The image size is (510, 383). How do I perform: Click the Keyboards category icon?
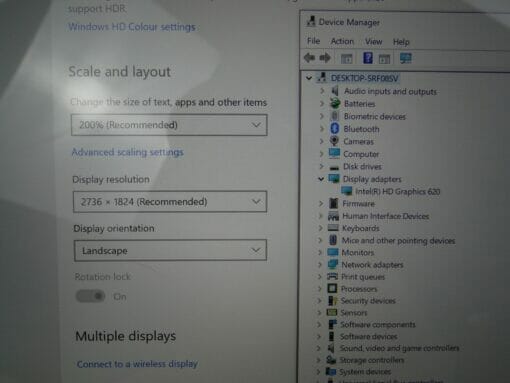coord(333,228)
